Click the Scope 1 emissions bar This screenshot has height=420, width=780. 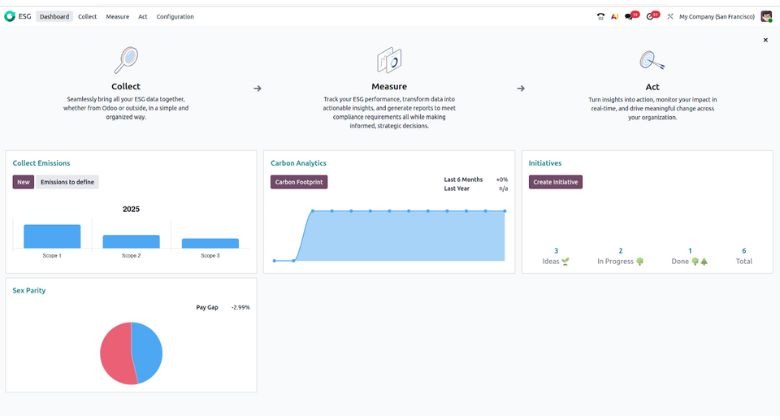pyautogui.click(x=52, y=237)
